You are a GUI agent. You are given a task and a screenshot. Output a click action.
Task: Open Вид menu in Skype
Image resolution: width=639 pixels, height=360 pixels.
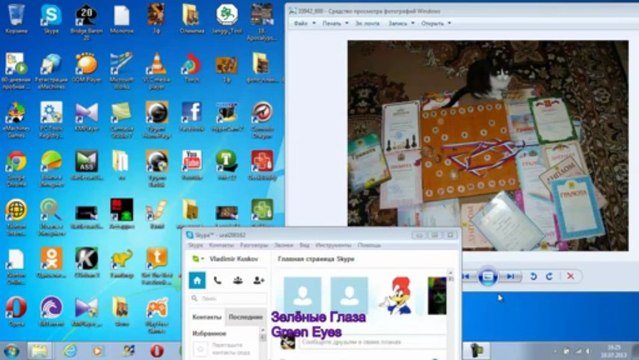tap(304, 245)
